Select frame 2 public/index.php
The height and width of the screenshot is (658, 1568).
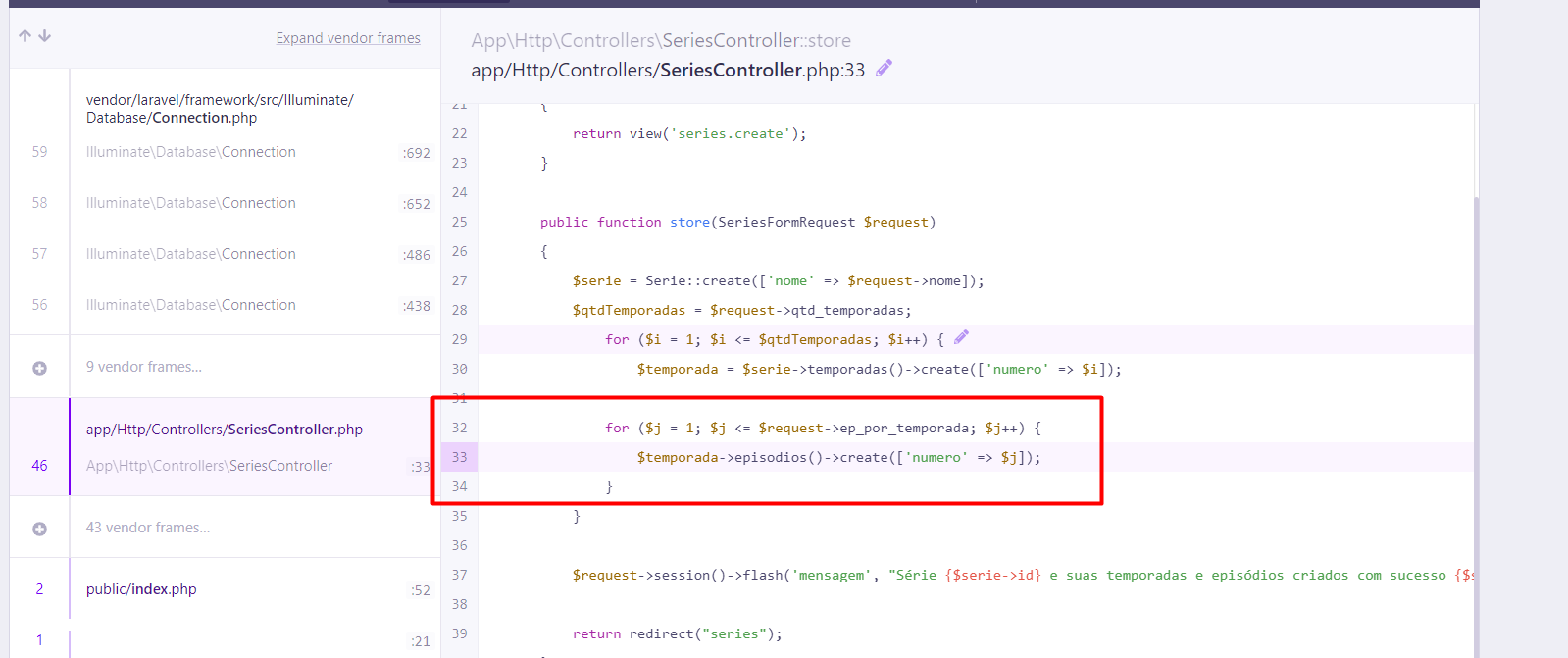[225, 589]
